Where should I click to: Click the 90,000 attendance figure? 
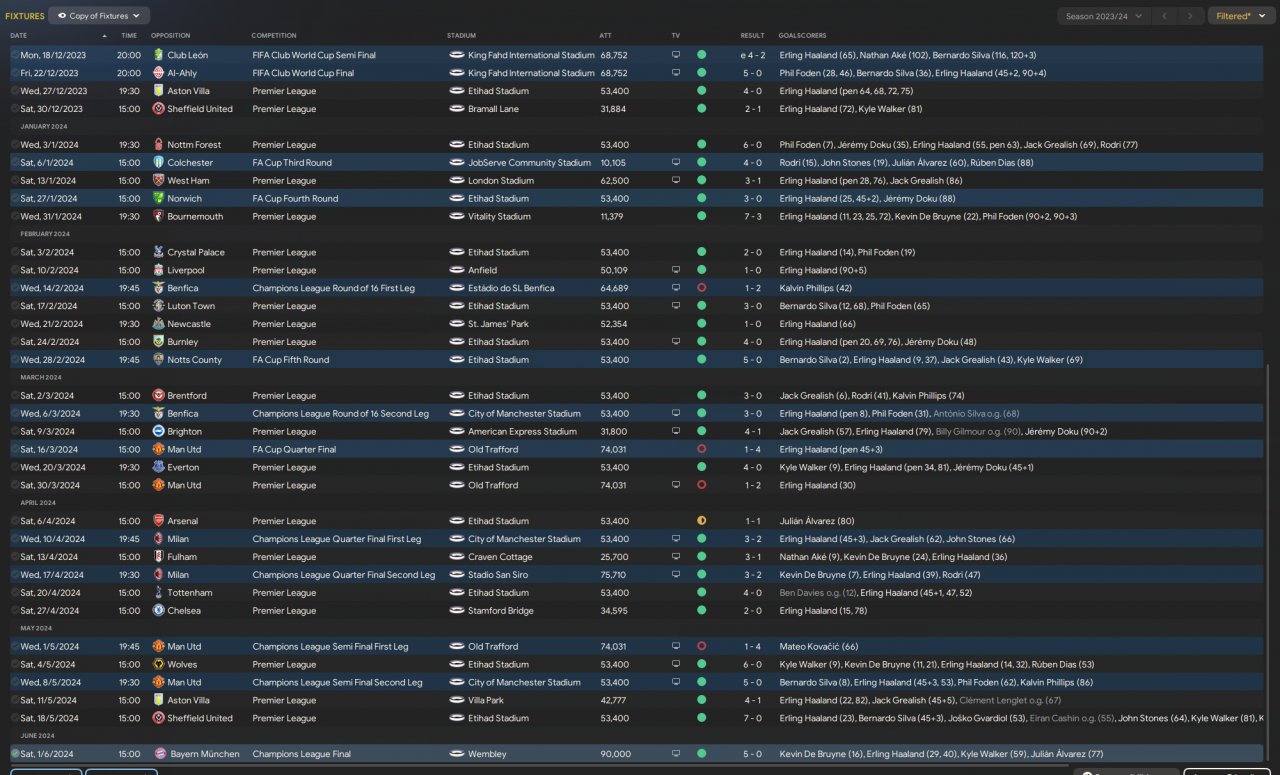pyautogui.click(x=616, y=754)
